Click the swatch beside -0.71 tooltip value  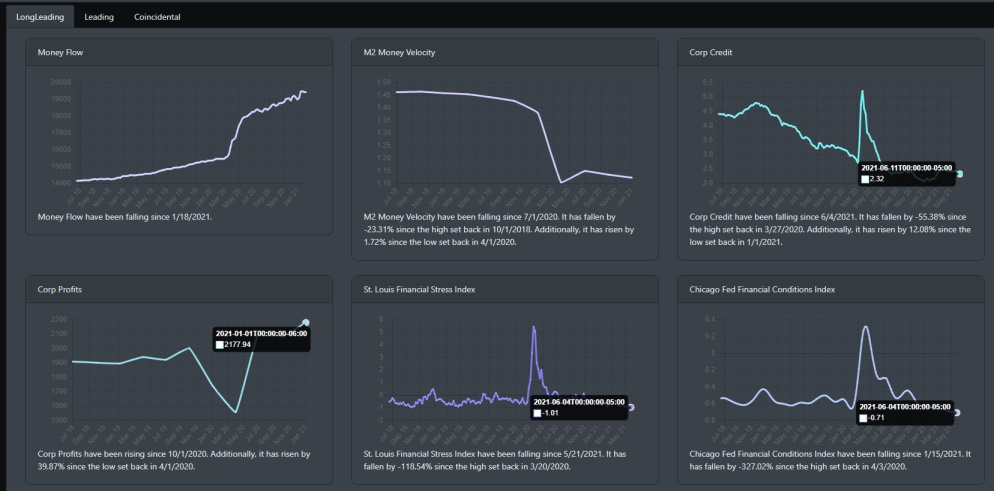(865, 418)
